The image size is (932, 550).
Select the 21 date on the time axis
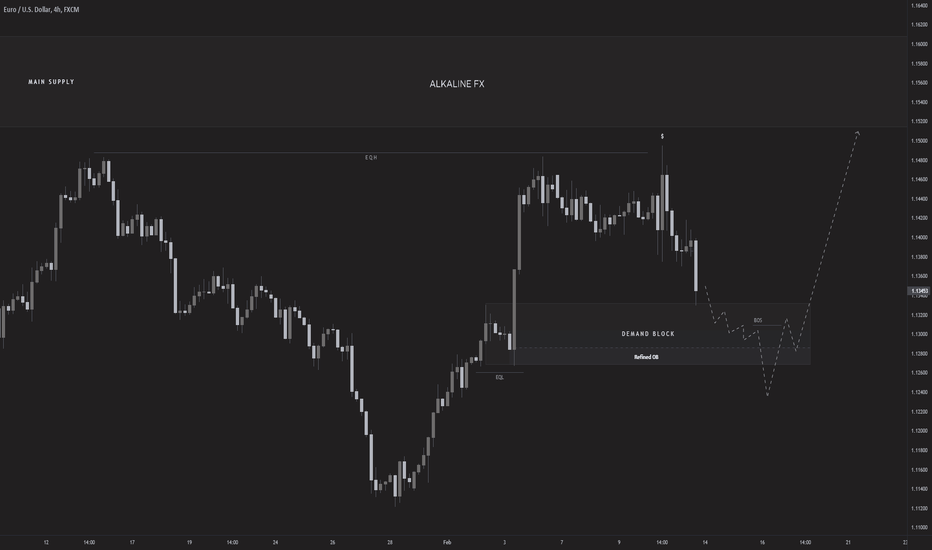tap(848, 542)
